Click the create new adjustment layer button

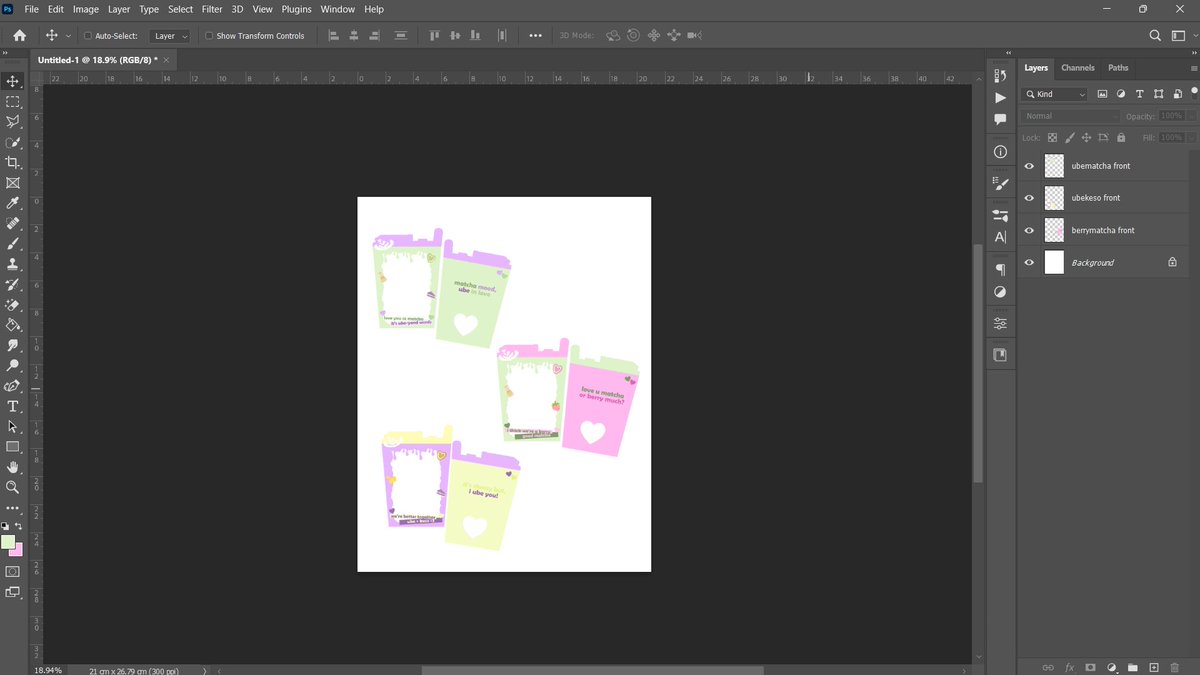coord(1111,667)
